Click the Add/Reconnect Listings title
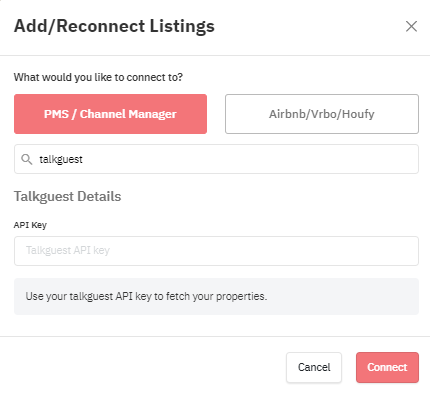430x393 pixels. [x=114, y=26]
